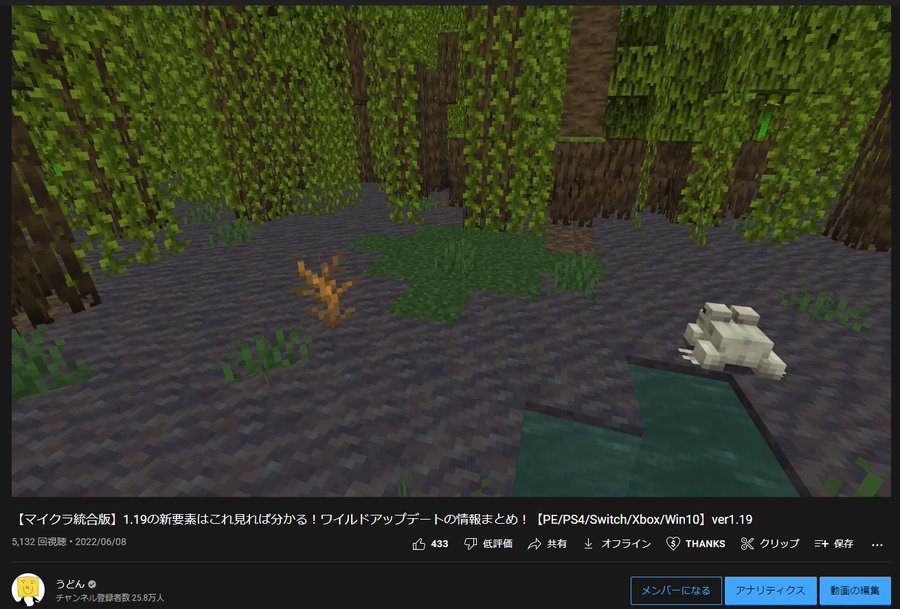This screenshot has width=900, height=609.
Task: Create a クリップ from this video
Action: [x=779, y=544]
